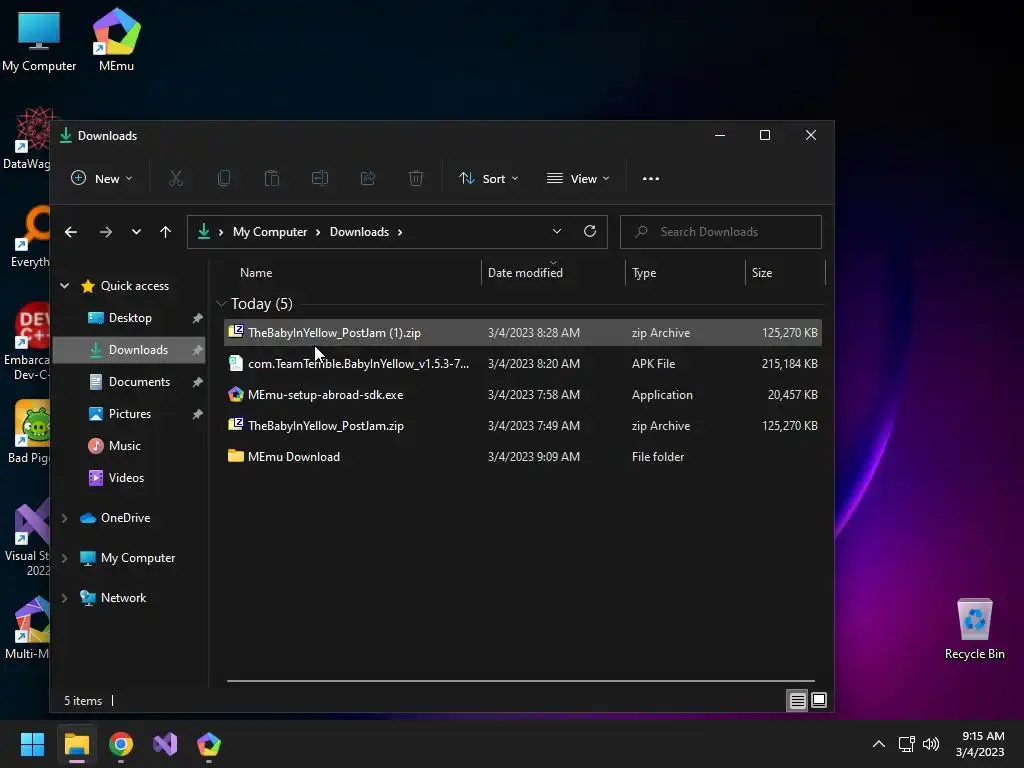Image resolution: width=1024 pixels, height=768 pixels.
Task: Select MEmu-setup-abroad-sdk.exe file
Action: tap(522, 394)
